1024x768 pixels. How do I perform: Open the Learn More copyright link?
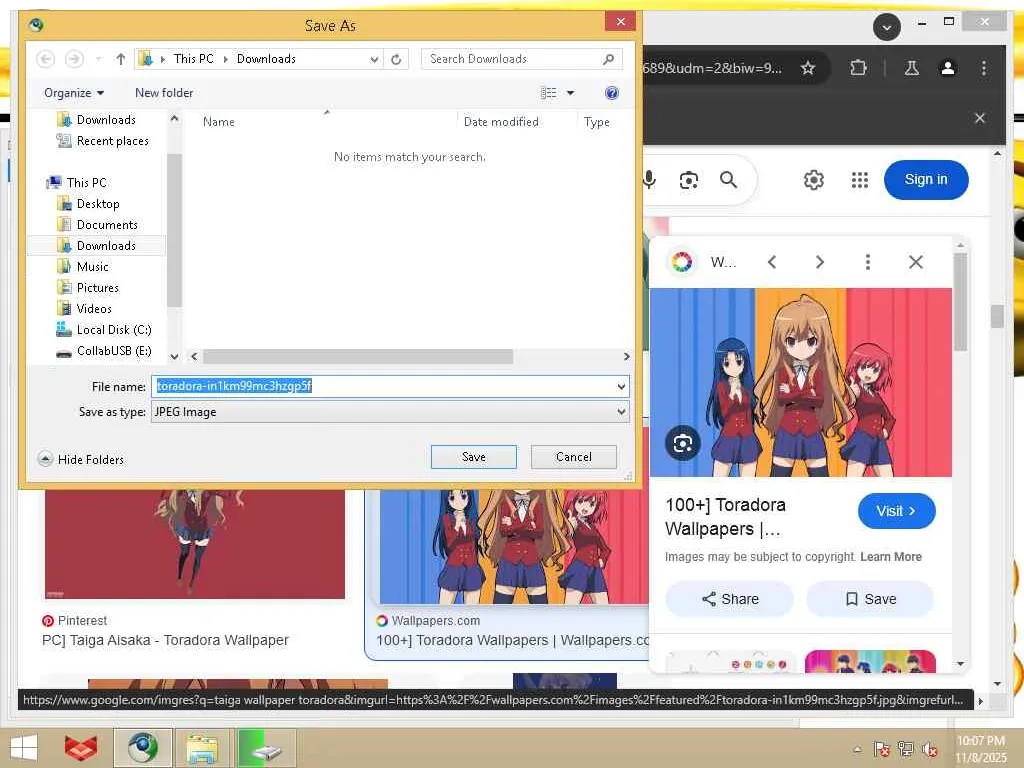[x=891, y=556]
